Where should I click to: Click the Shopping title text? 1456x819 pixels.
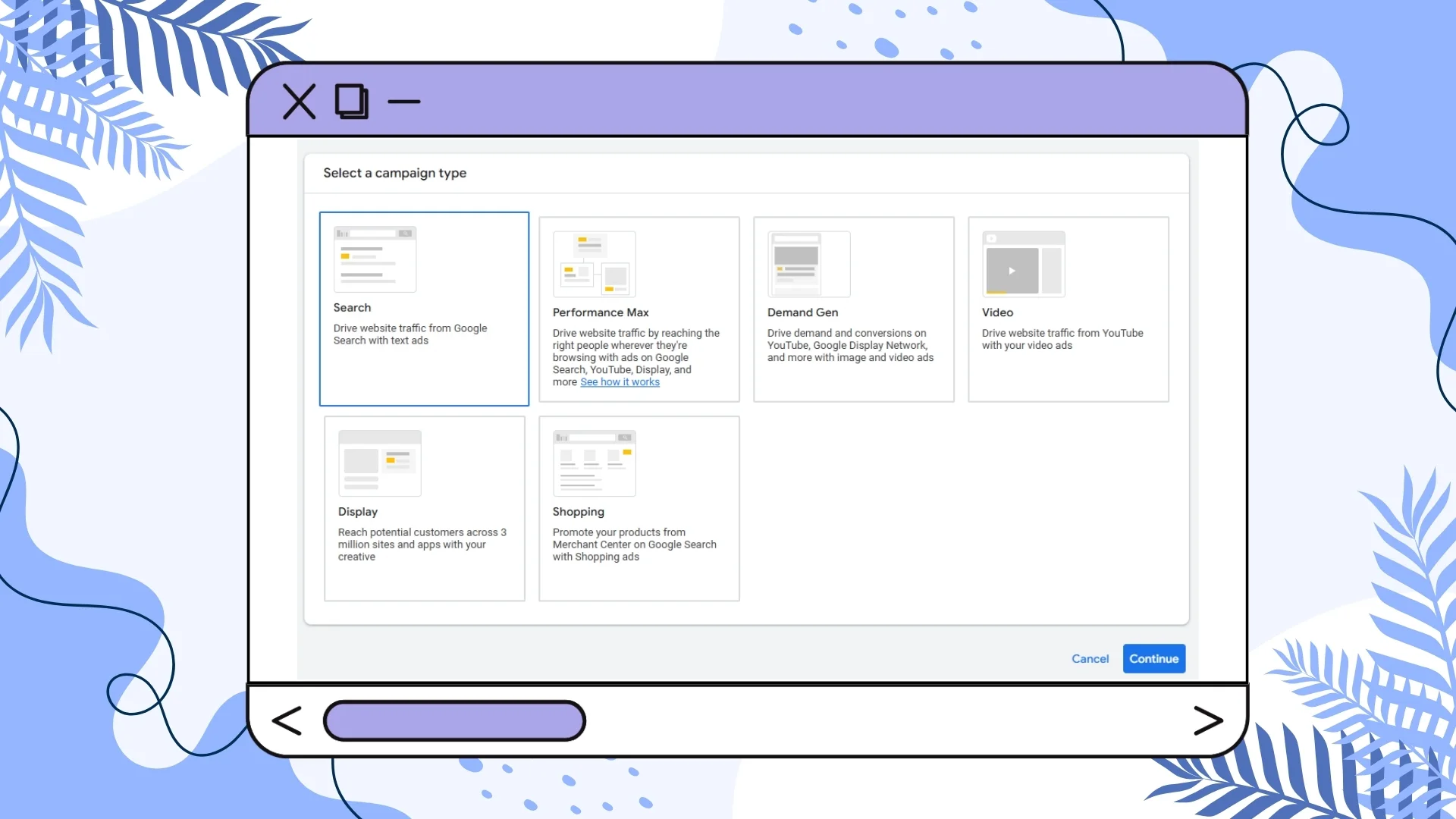click(x=578, y=512)
